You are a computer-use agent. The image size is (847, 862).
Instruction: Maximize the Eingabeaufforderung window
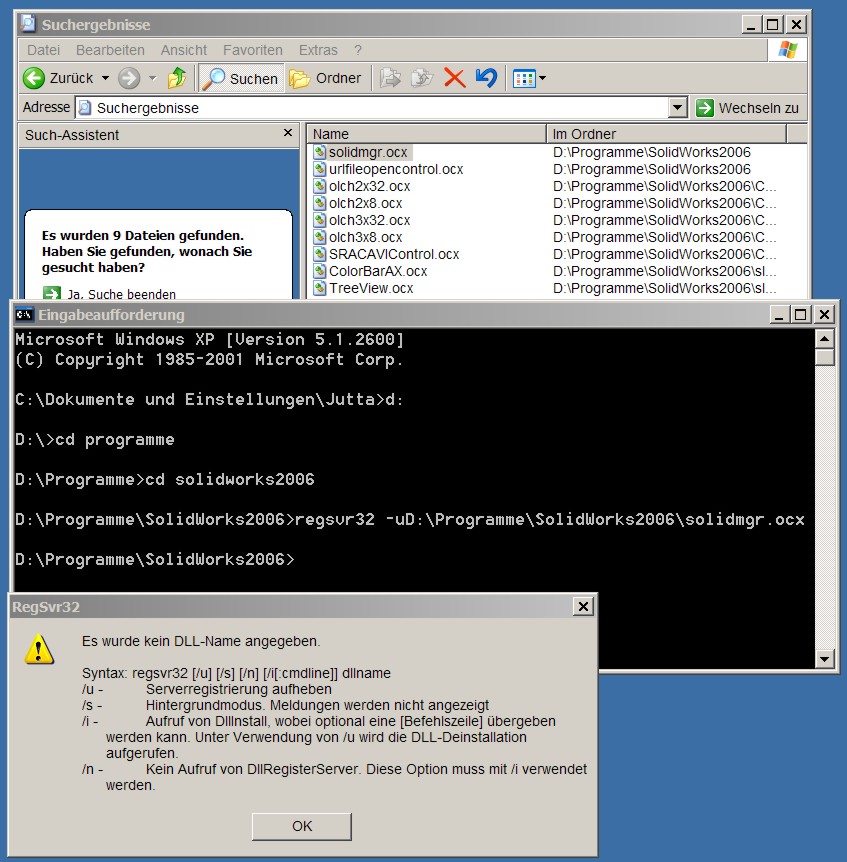point(800,314)
